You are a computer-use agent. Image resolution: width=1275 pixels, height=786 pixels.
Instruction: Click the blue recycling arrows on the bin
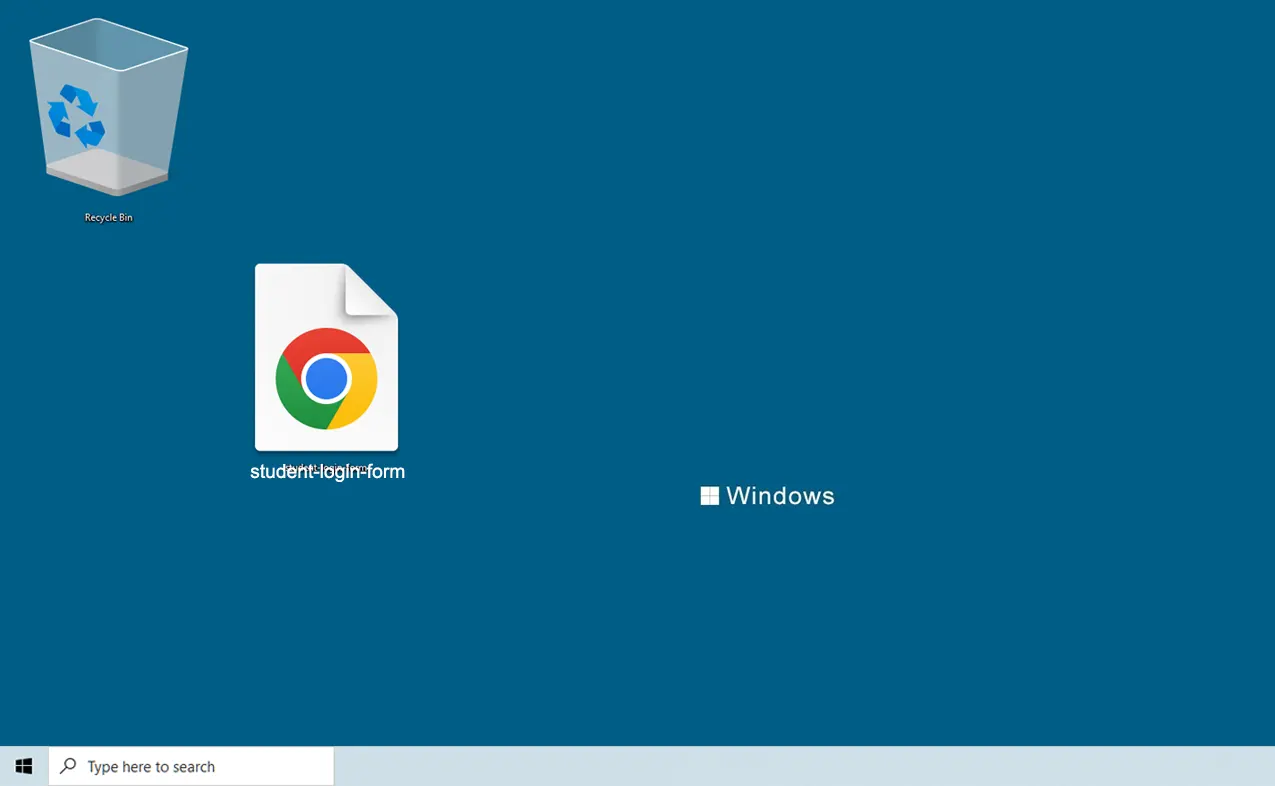point(77,116)
